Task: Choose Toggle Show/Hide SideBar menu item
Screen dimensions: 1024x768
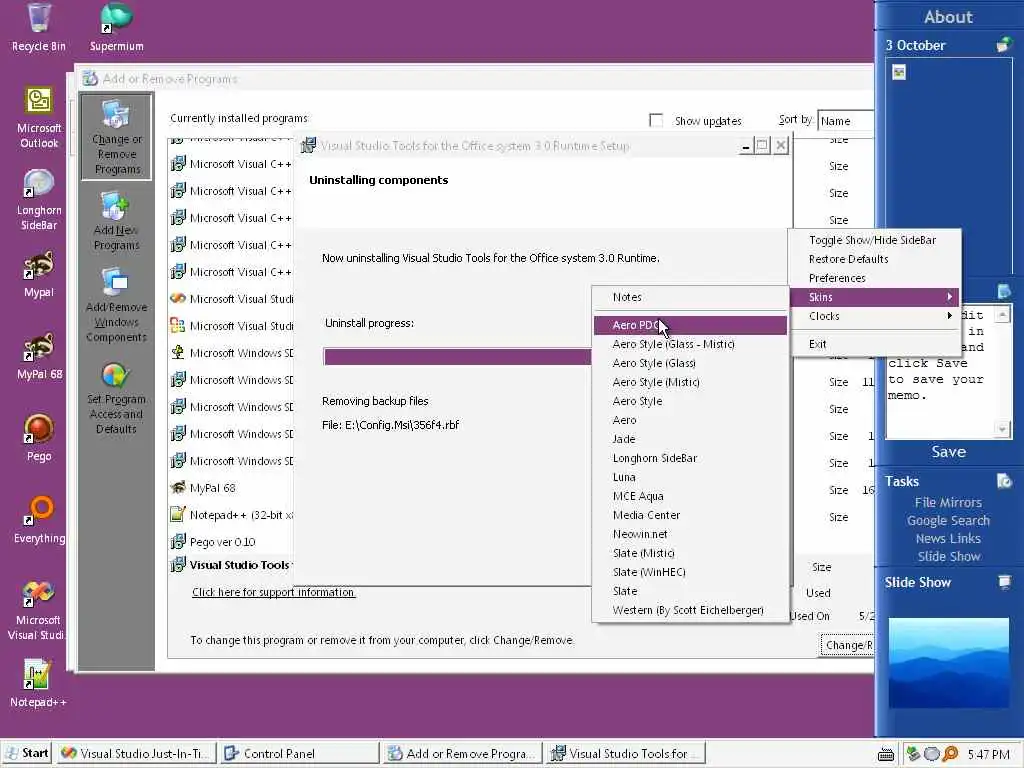Action: pos(874,240)
